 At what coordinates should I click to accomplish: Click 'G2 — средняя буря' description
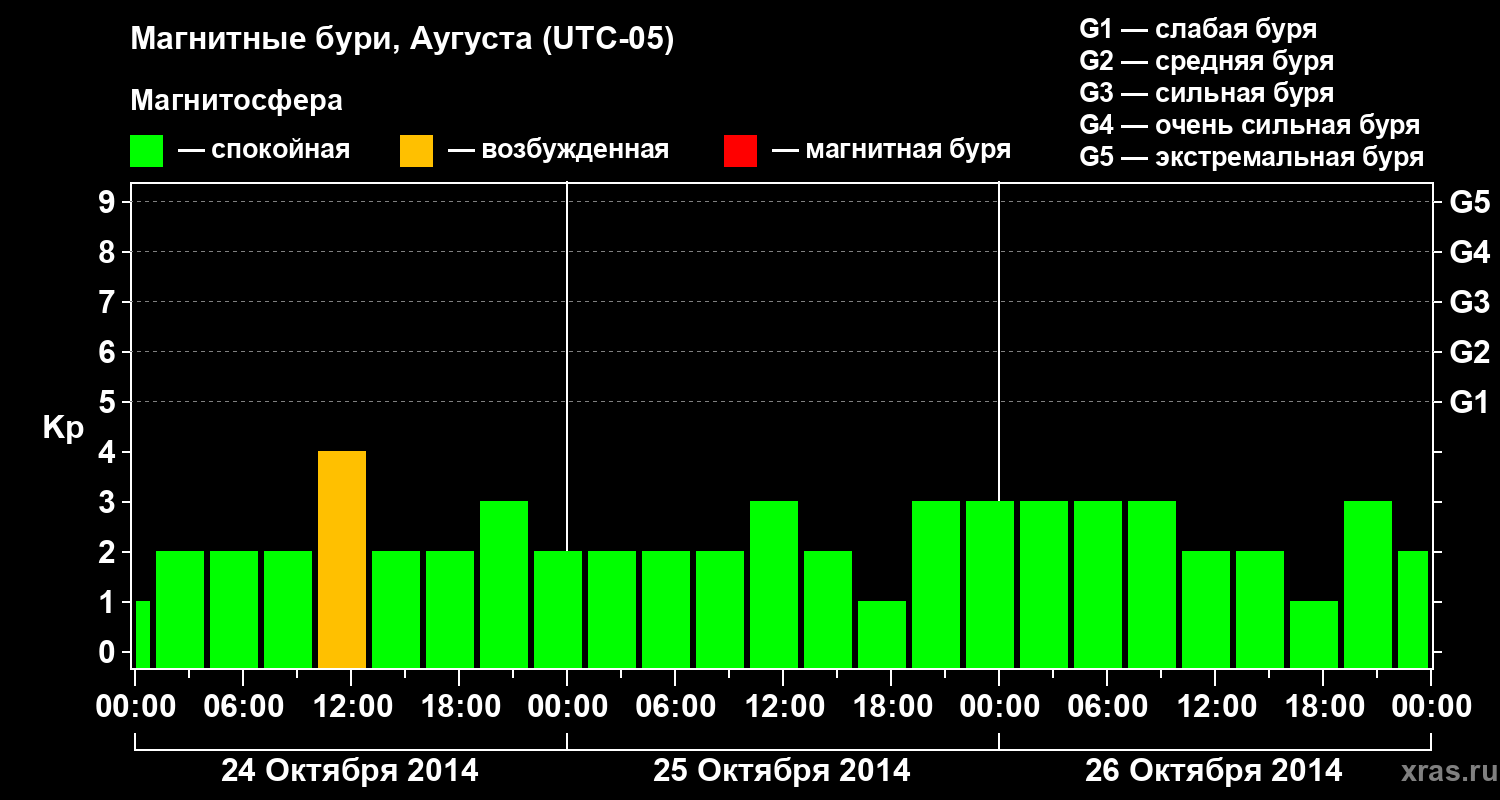click(x=1206, y=61)
